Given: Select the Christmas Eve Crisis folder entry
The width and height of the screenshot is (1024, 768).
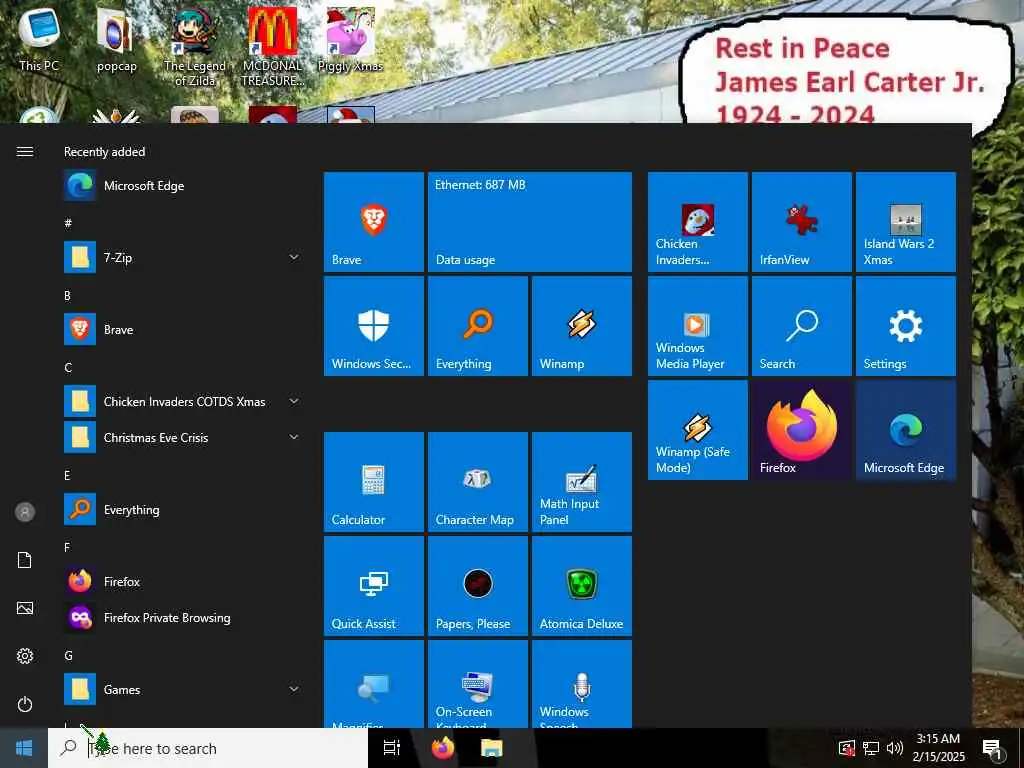Looking at the screenshot, I should (183, 437).
